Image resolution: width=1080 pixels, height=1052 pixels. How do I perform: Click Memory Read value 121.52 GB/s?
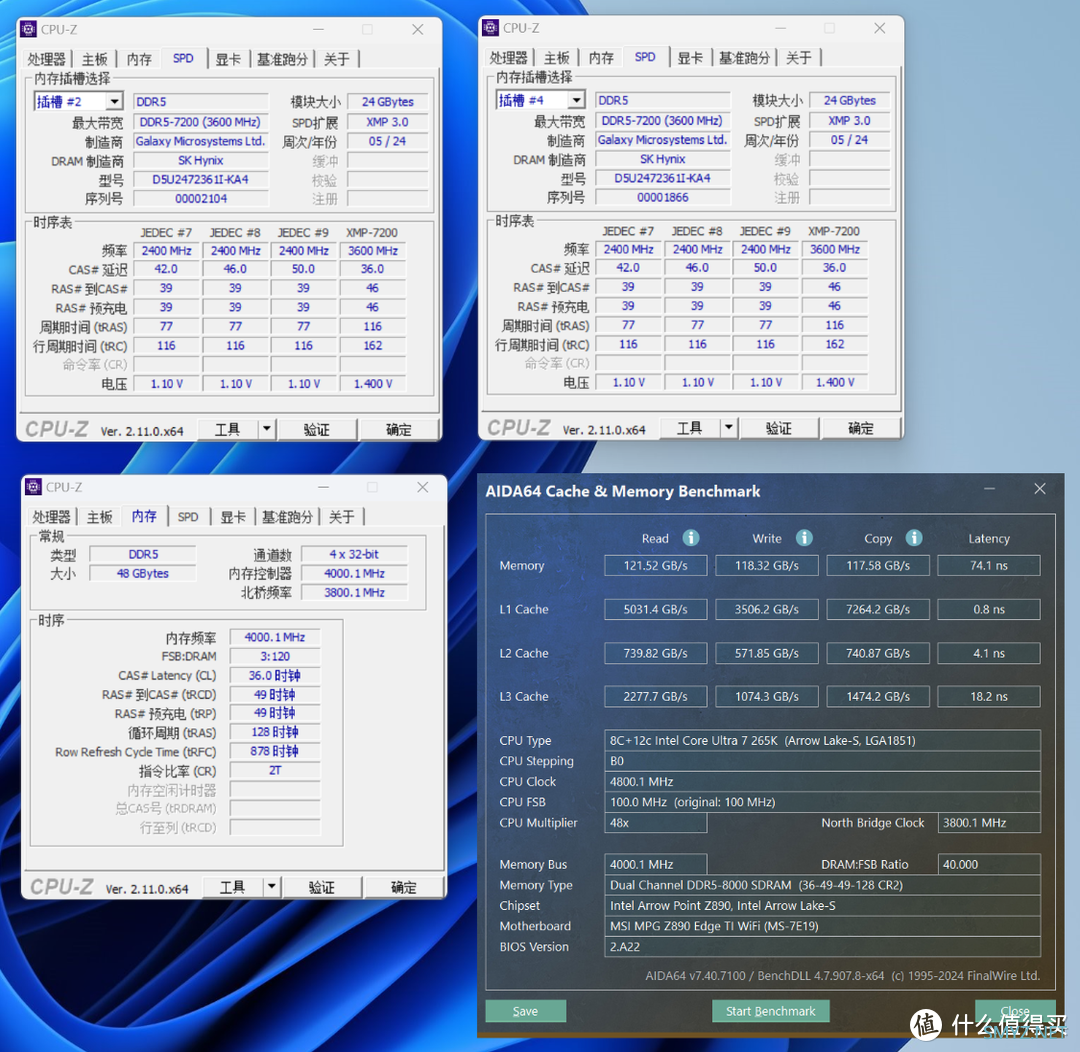[656, 566]
